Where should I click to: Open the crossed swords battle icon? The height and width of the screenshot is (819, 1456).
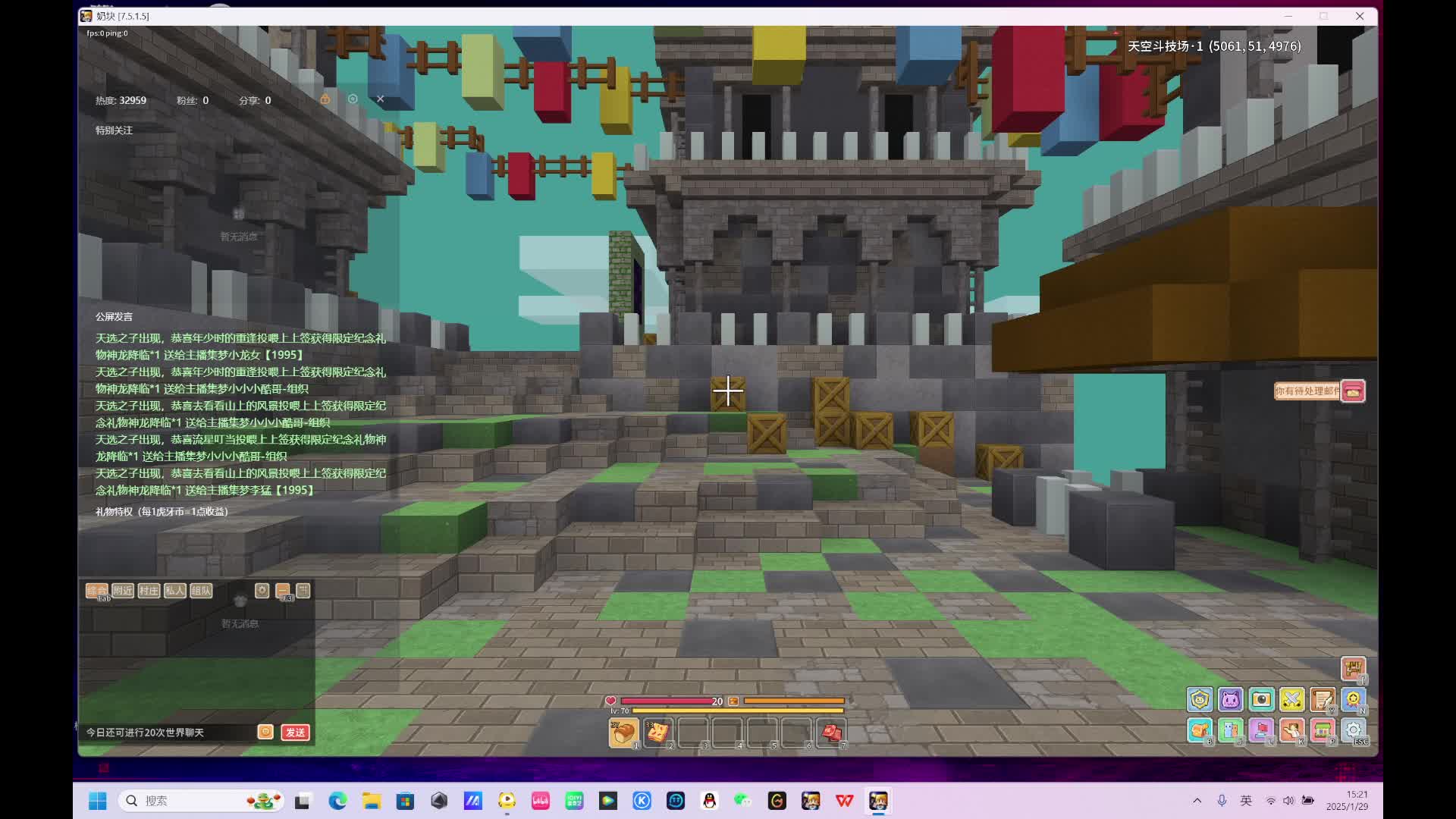pos(1292,699)
